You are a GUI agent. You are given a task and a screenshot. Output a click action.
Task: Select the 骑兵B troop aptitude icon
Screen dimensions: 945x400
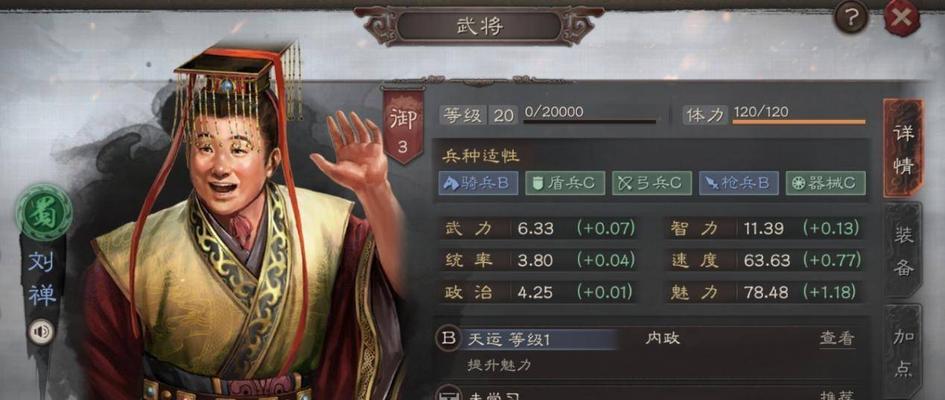(479, 183)
